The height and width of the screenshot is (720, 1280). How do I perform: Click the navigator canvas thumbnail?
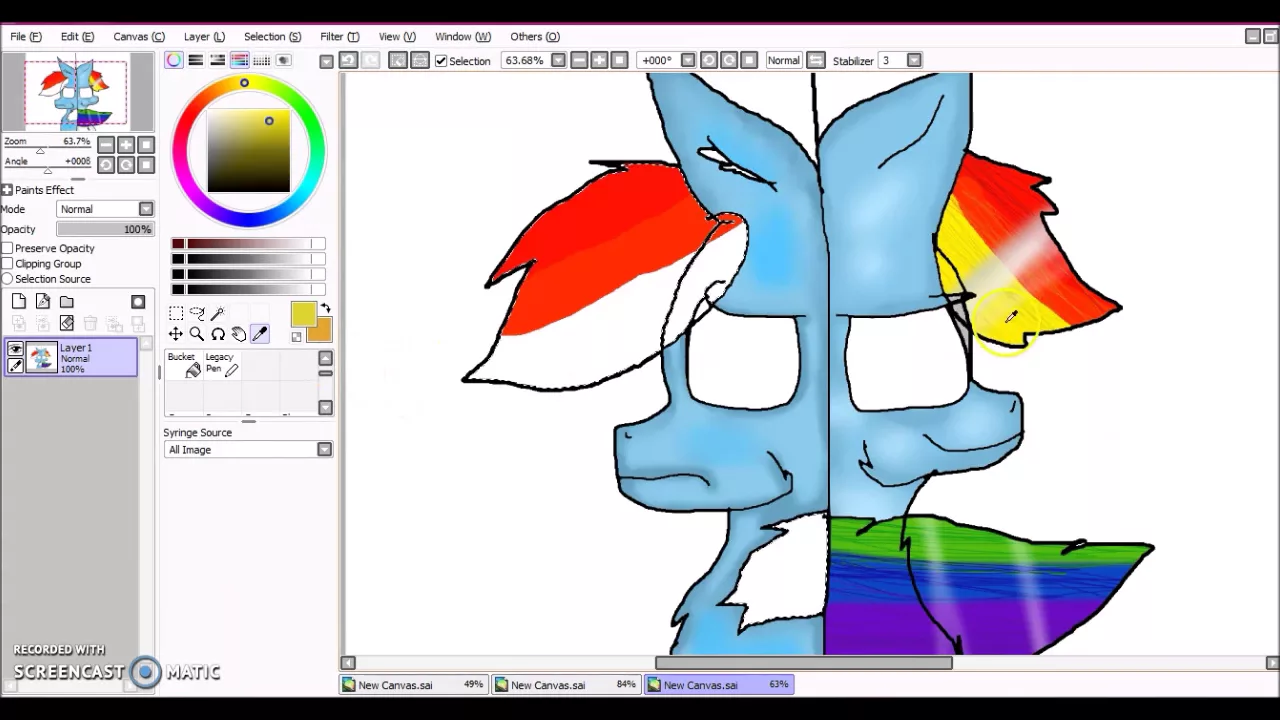point(77,93)
